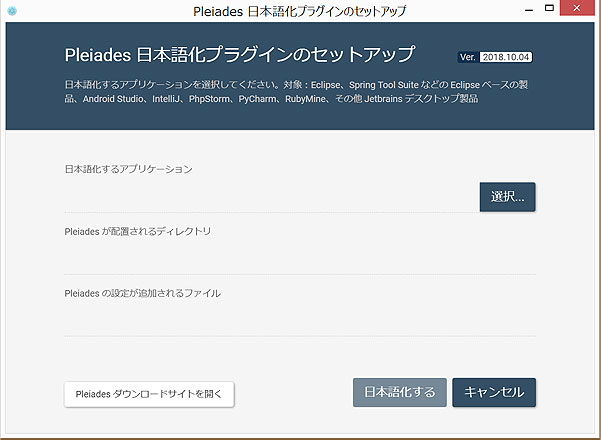The width and height of the screenshot is (601, 440).
Task: Click the large header title Pleiades 日本語化プラグインのセットアップ
Action: [x=239, y=54]
